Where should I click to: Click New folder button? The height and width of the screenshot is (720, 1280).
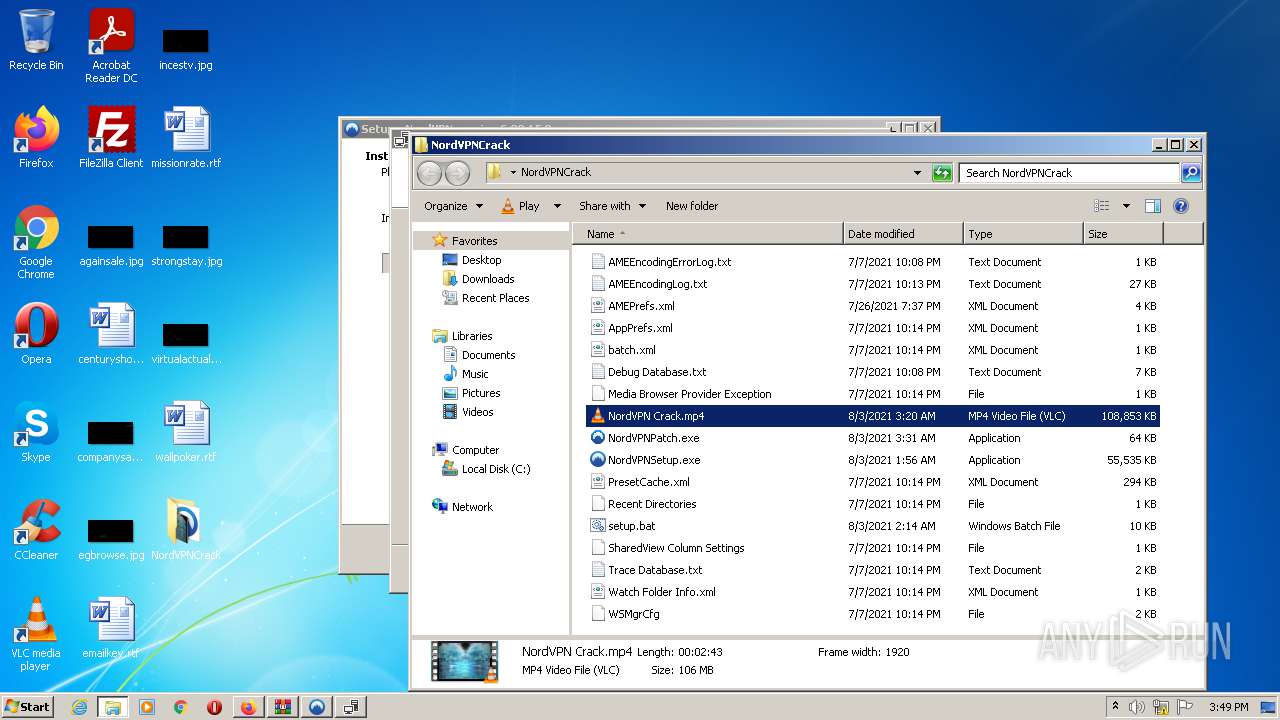tap(692, 206)
